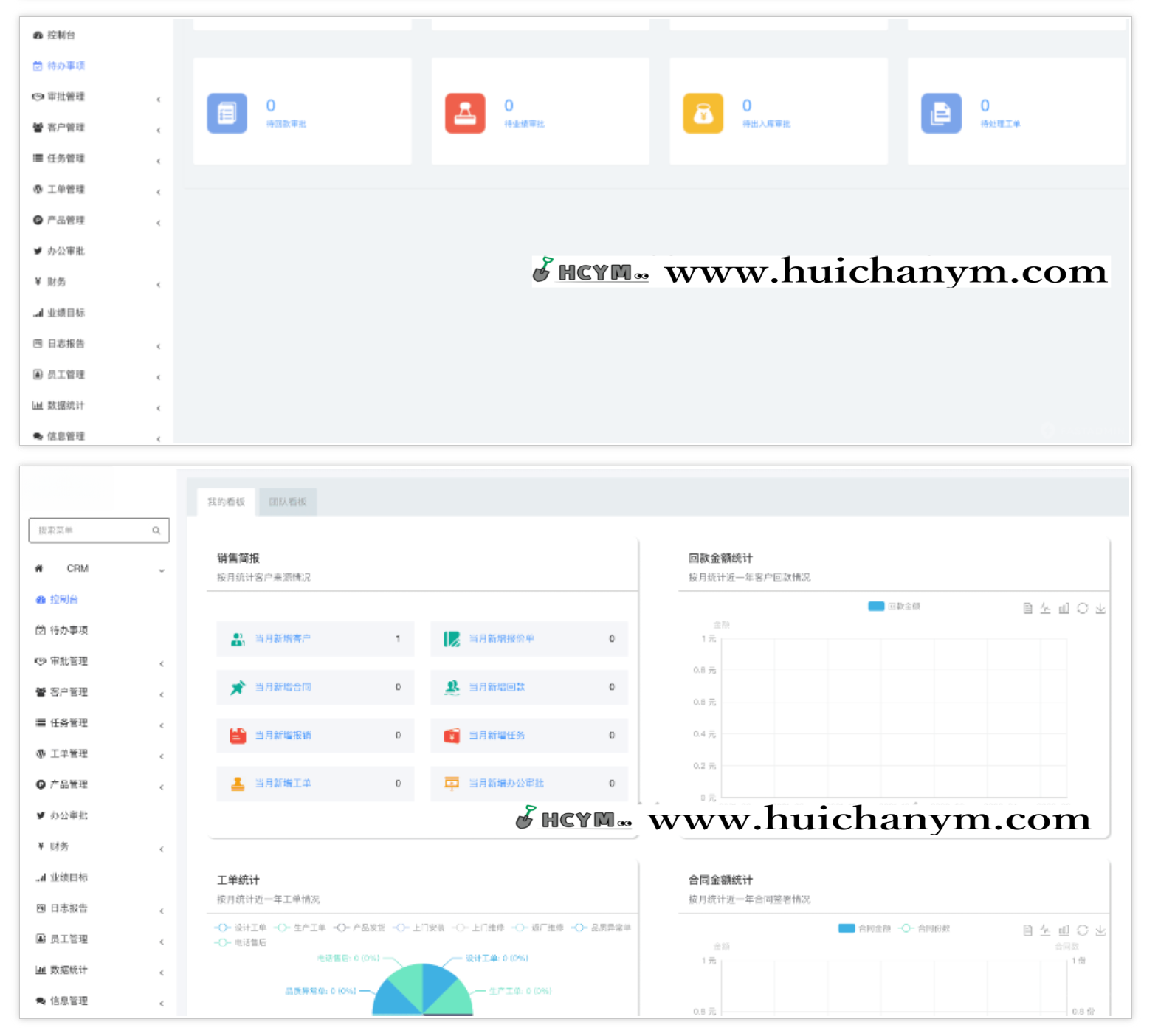Open the 当月新增客户 link
Screen dimensions: 1158x1036
point(283,639)
